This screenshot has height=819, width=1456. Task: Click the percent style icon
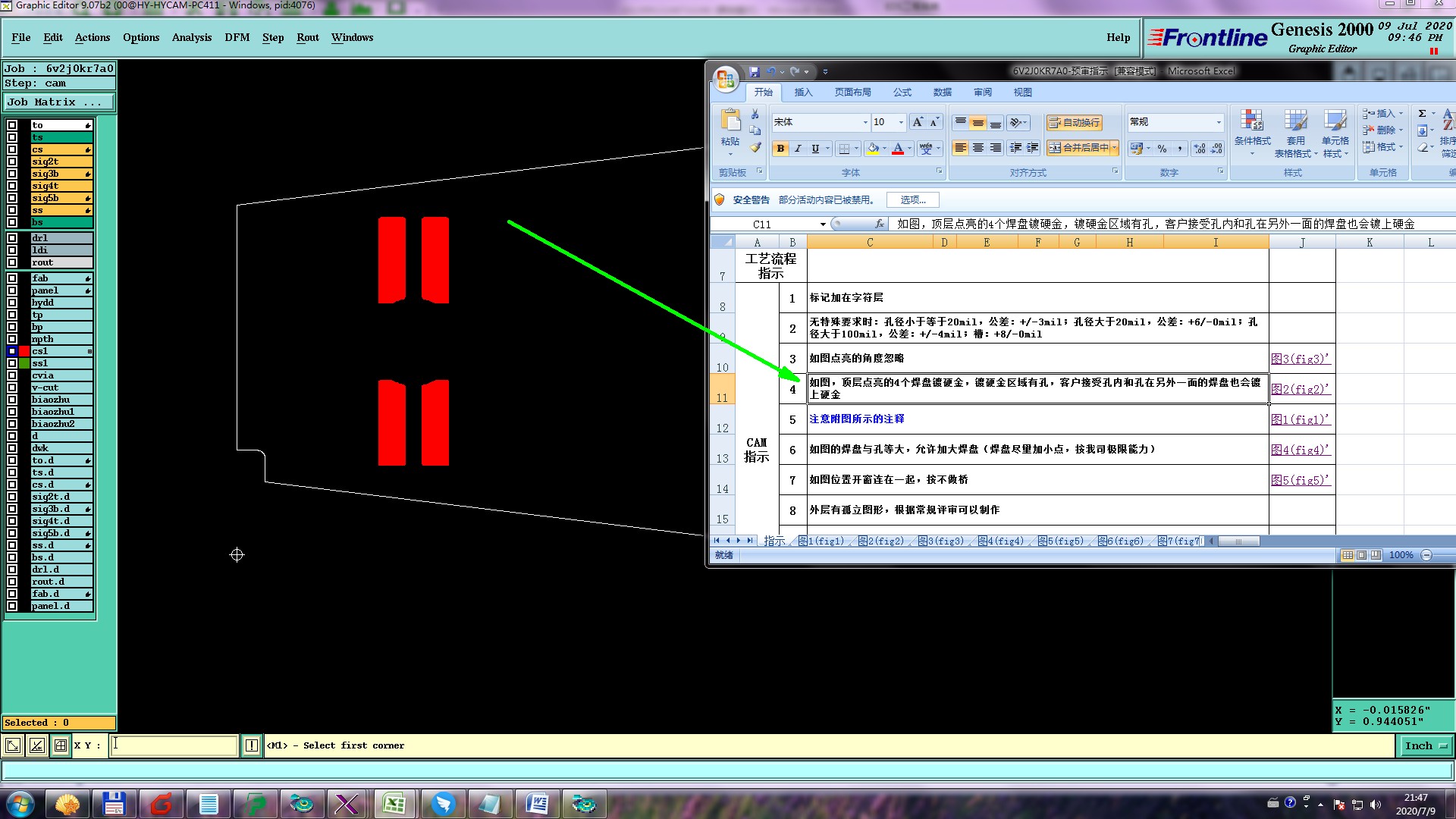click(x=1162, y=149)
